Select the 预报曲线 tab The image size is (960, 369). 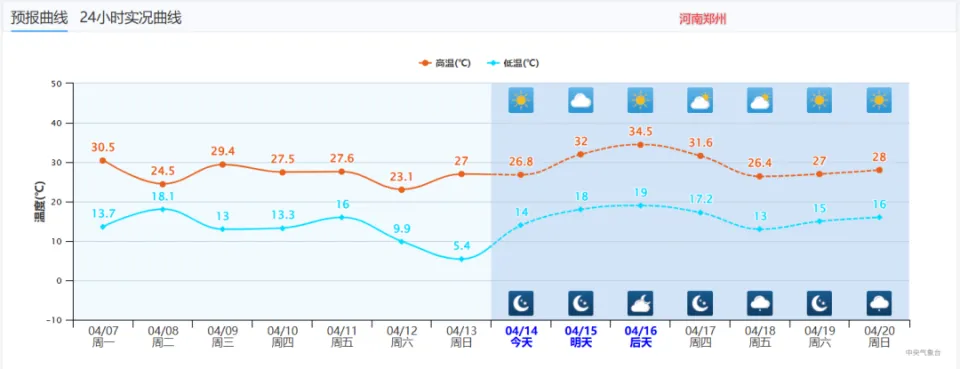tap(39, 18)
